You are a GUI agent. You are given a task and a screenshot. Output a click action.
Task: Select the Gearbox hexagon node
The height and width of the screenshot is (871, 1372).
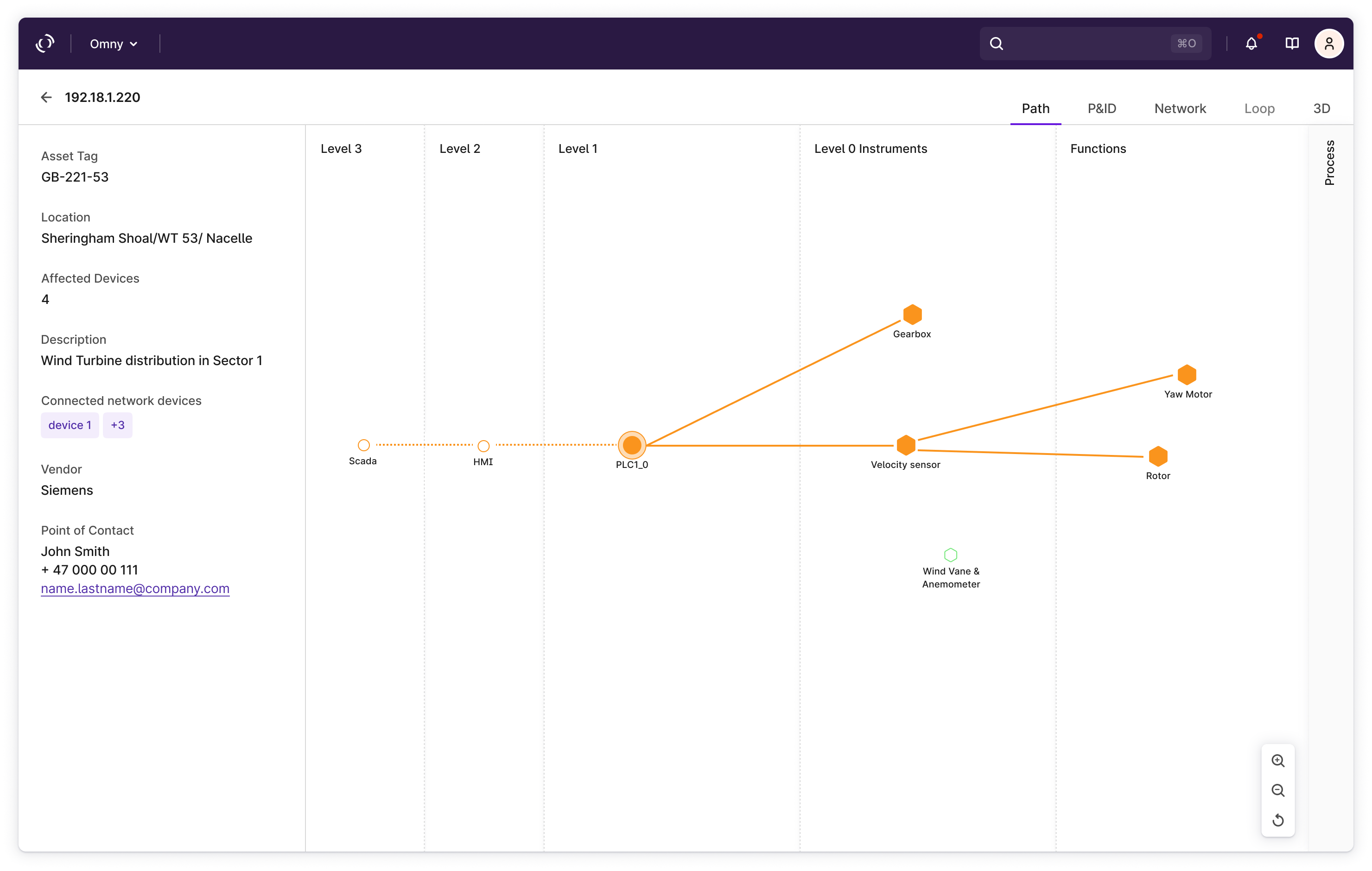[912, 315]
